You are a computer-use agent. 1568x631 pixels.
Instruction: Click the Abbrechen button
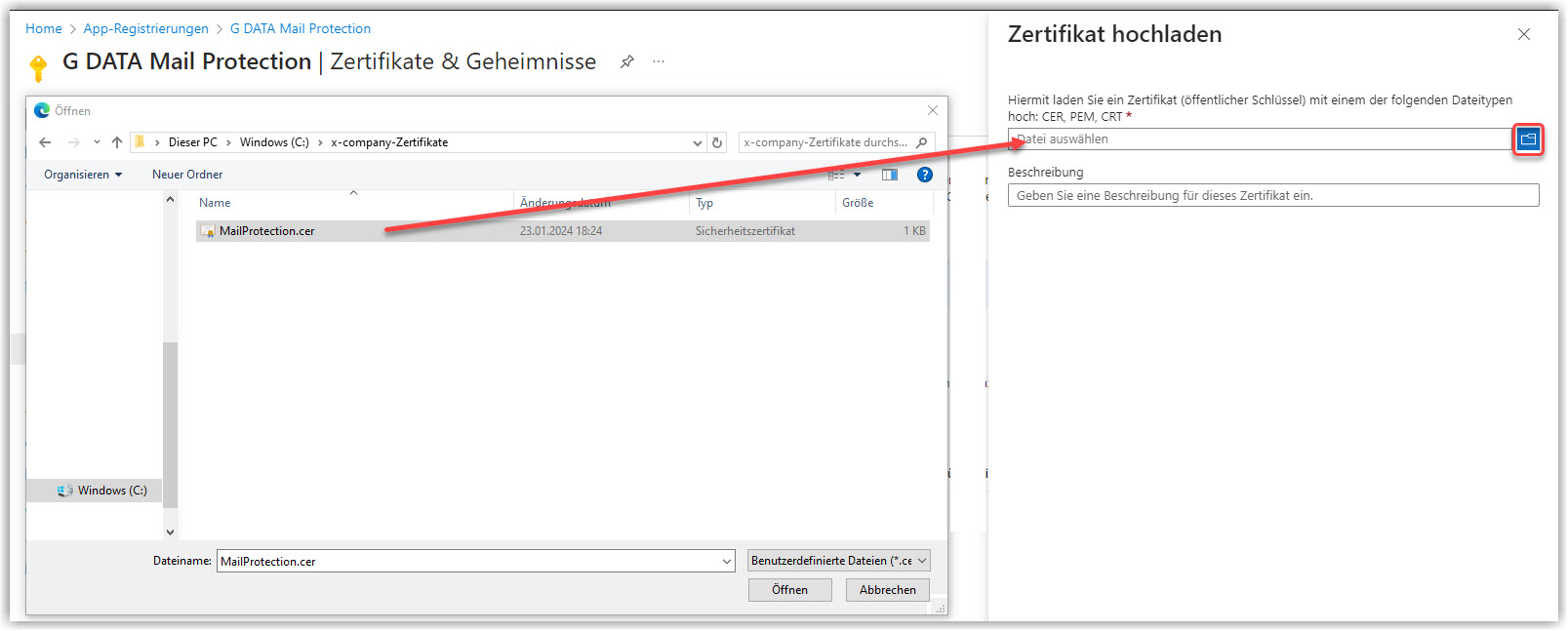[x=888, y=590]
